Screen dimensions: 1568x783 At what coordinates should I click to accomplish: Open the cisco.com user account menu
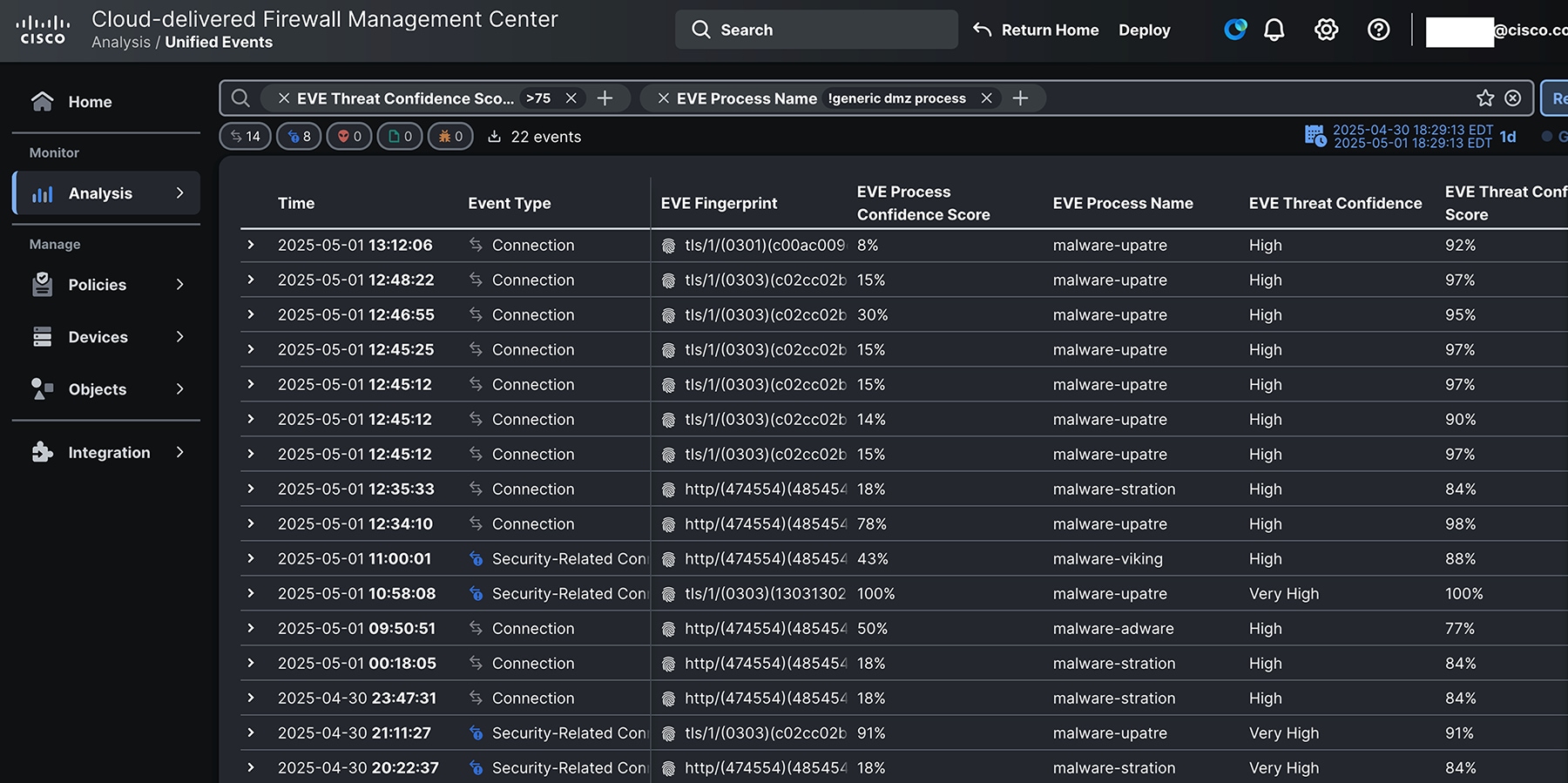tap(1496, 30)
